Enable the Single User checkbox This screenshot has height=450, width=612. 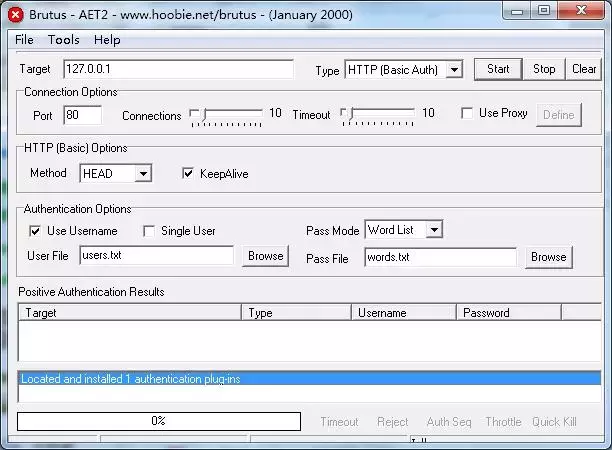pyautogui.click(x=149, y=231)
